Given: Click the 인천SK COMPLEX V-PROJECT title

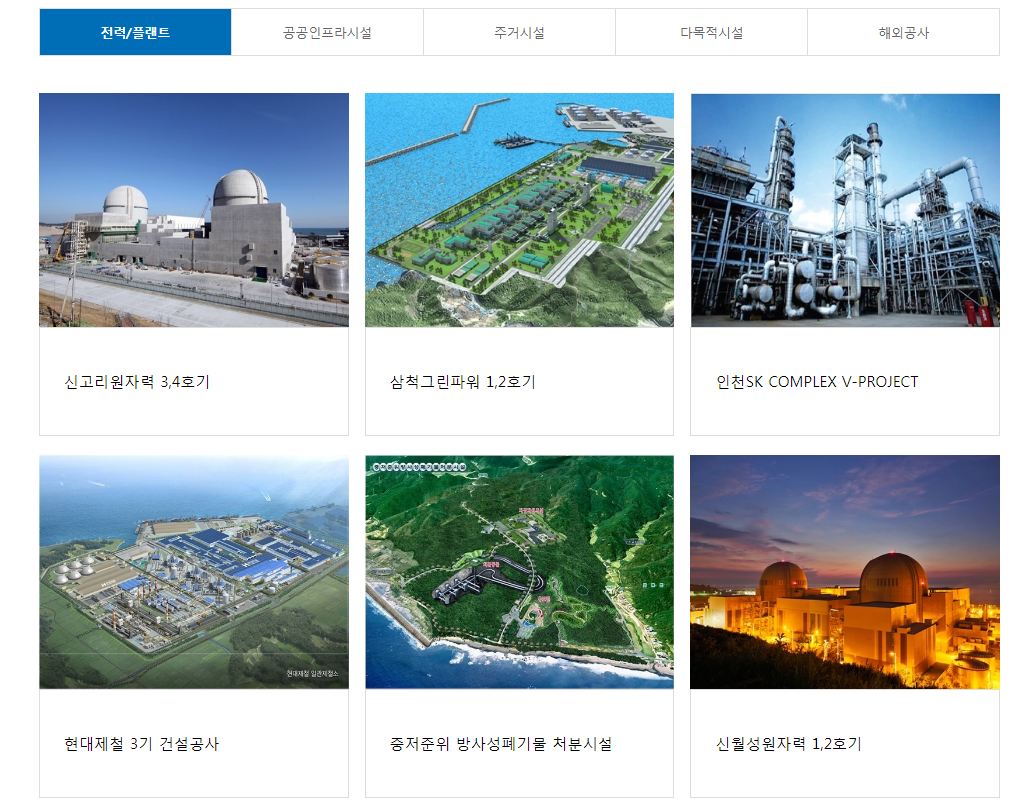Looking at the screenshot, I should 817,382.
